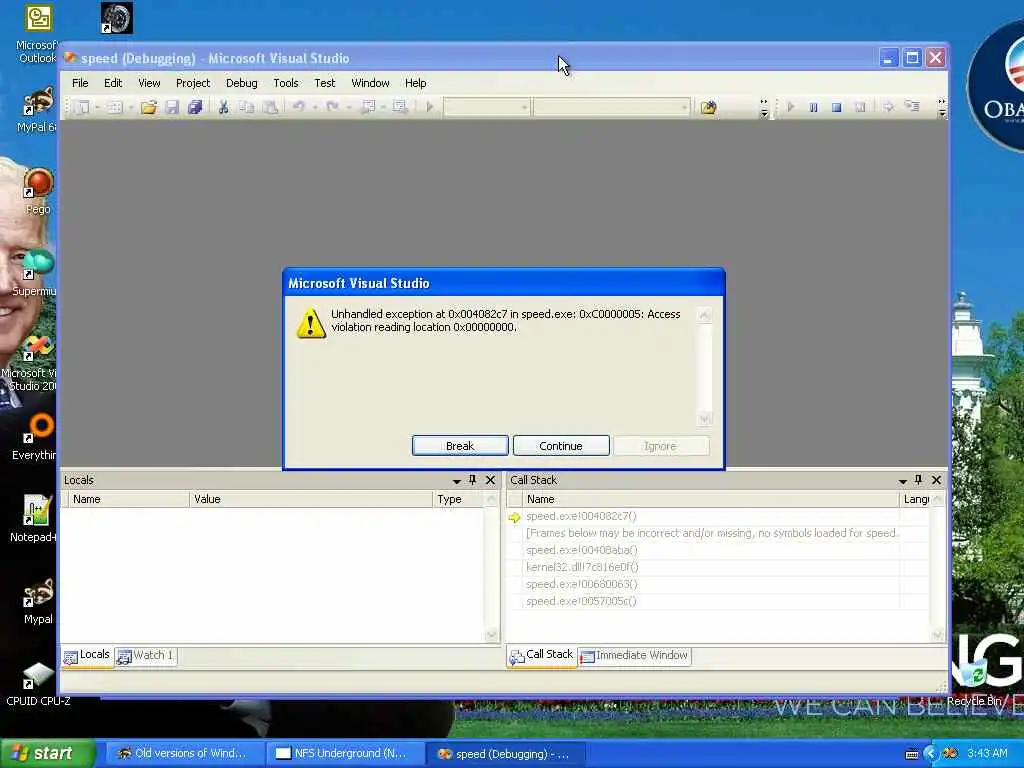Click the Open File folder icon
This screenshot has width=1024, height=768.
(x=149, y=107)
